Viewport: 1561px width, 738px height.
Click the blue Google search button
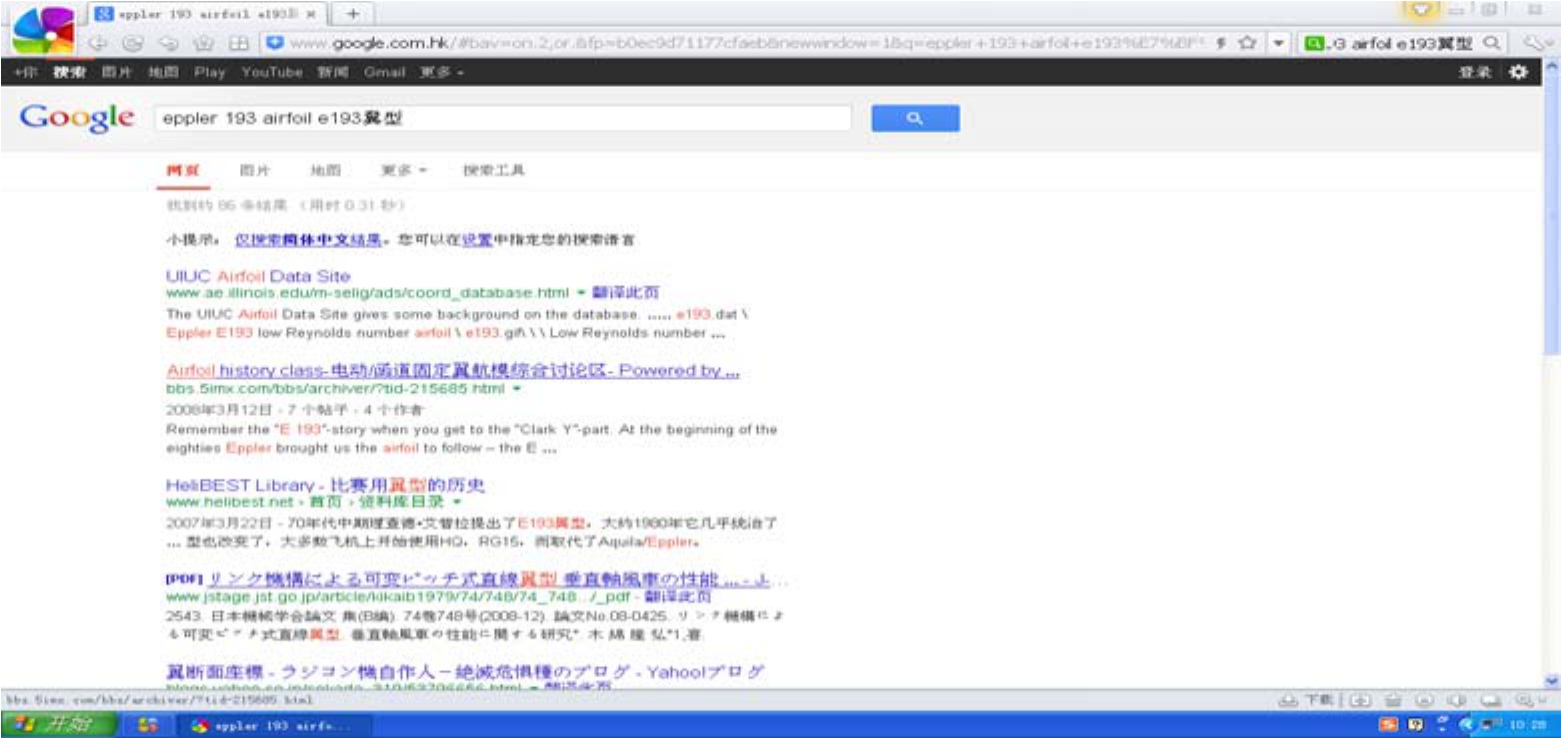(915, 118)
